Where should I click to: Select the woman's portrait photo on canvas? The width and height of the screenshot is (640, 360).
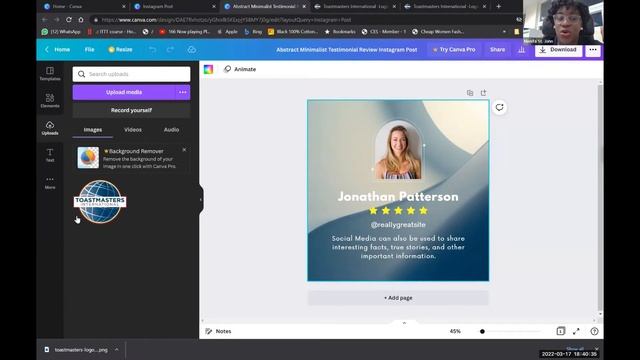coord(398,151)
